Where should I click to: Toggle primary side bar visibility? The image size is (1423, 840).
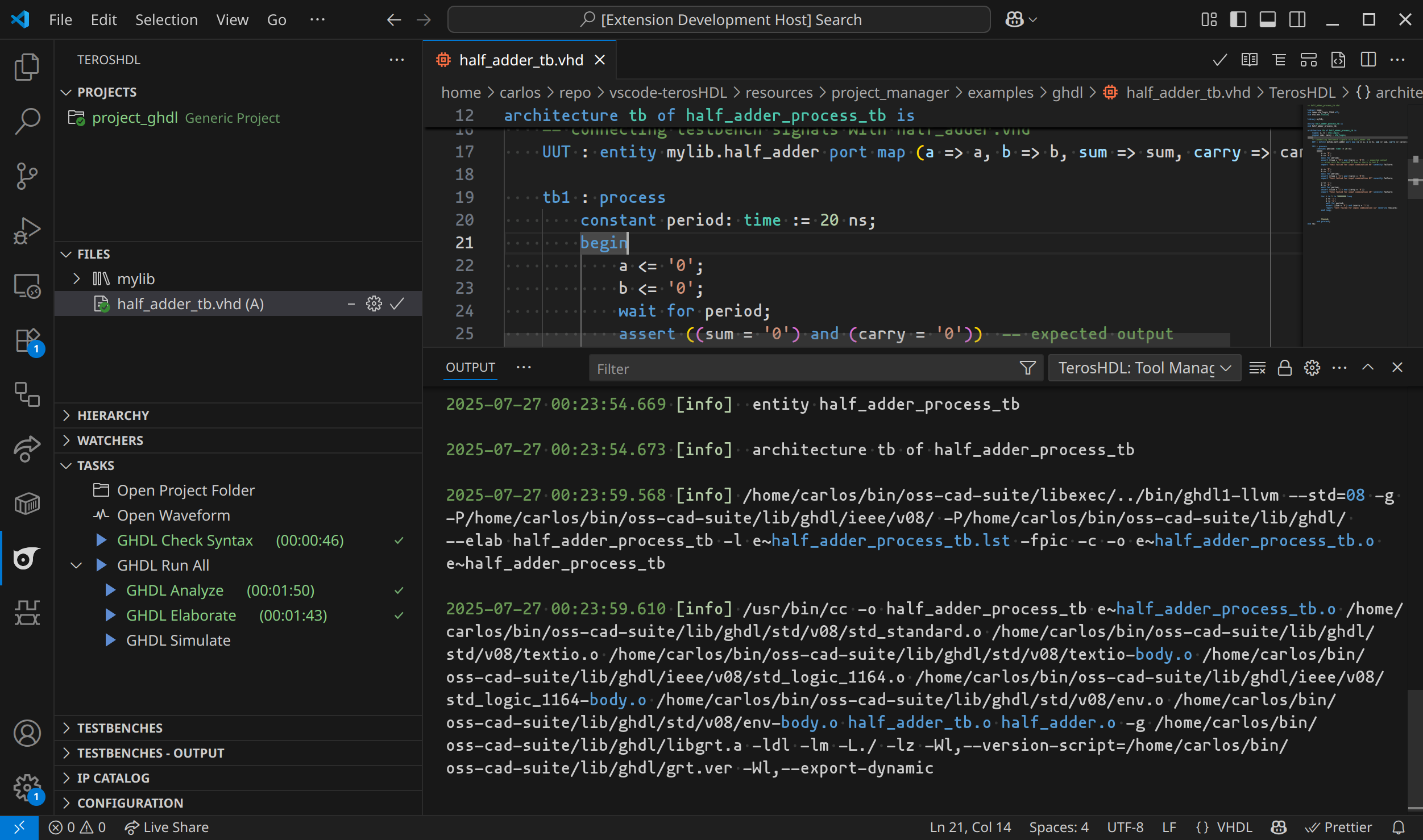tap(1238, 20)
